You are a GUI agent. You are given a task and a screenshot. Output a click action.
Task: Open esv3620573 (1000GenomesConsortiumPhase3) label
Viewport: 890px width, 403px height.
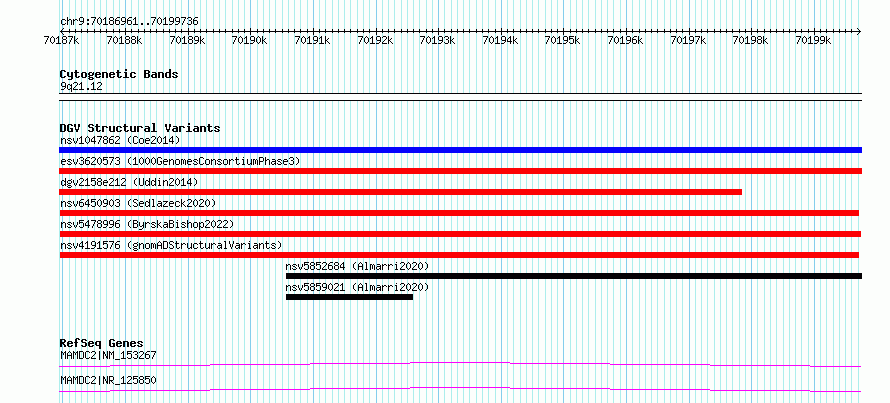pos(180,161)
